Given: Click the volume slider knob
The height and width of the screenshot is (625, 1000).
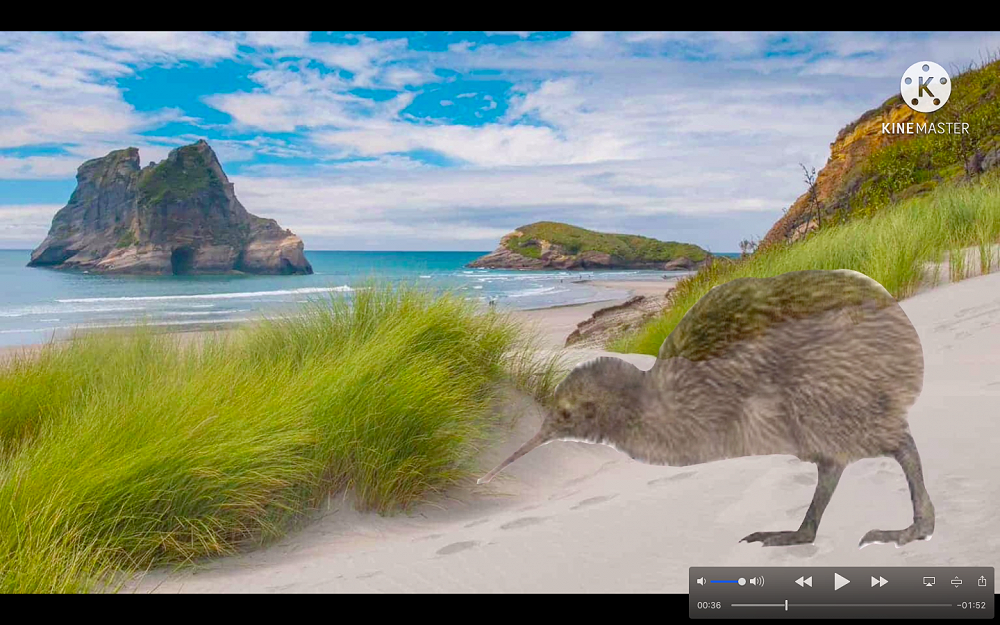Looking at the screenshot, I should tap(742, 581).
